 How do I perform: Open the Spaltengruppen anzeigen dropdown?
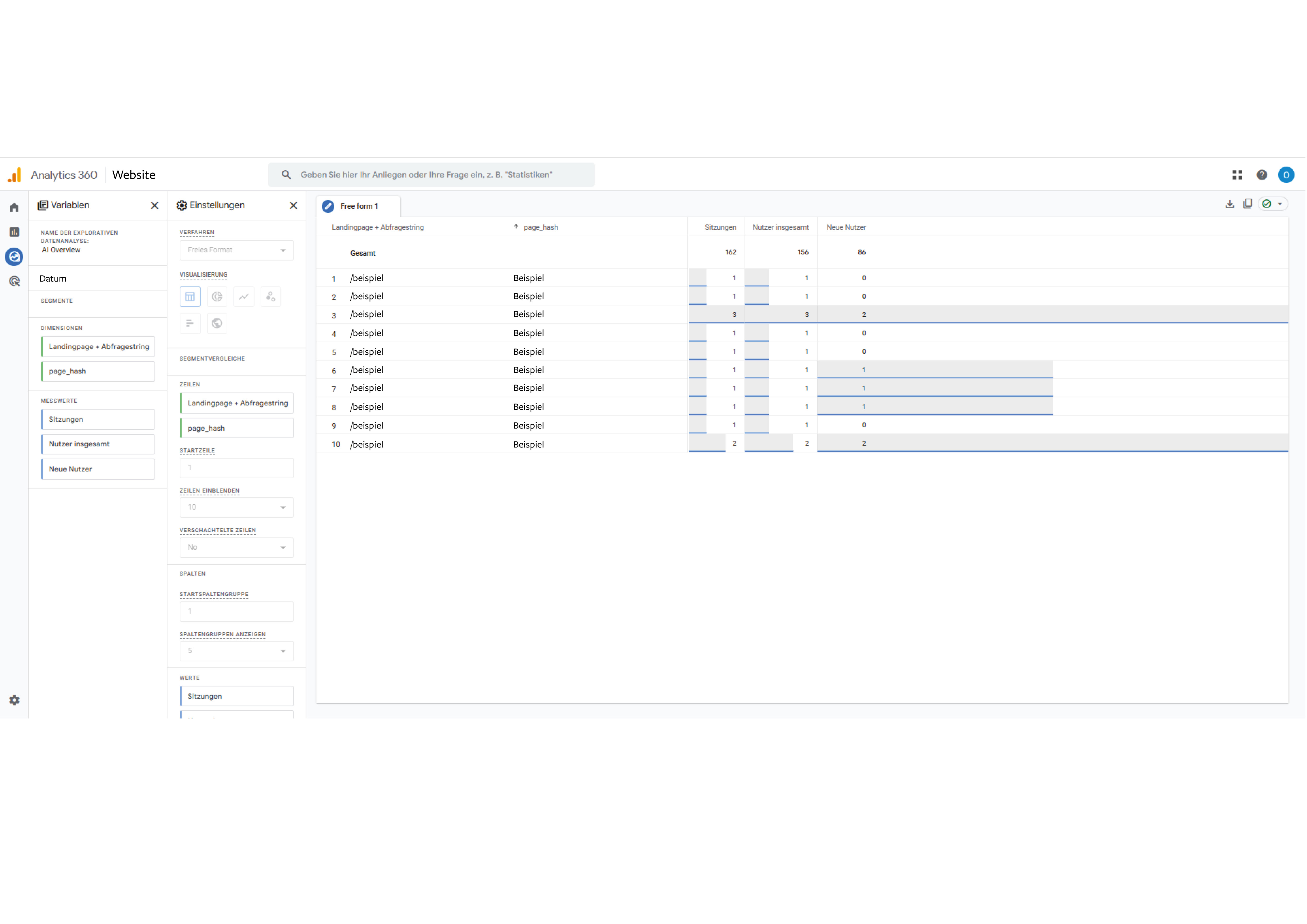pos(236,650)
